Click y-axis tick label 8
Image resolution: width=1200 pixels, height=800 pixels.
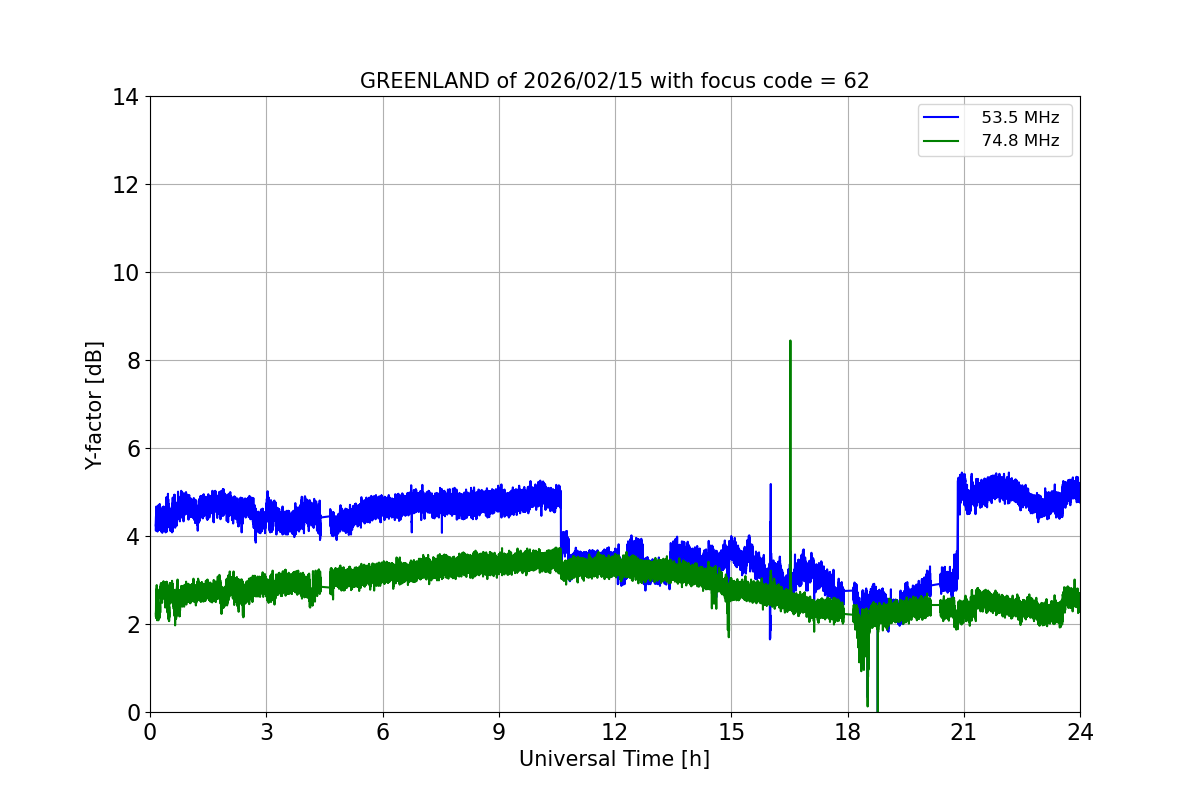click(x=133, y=361)
